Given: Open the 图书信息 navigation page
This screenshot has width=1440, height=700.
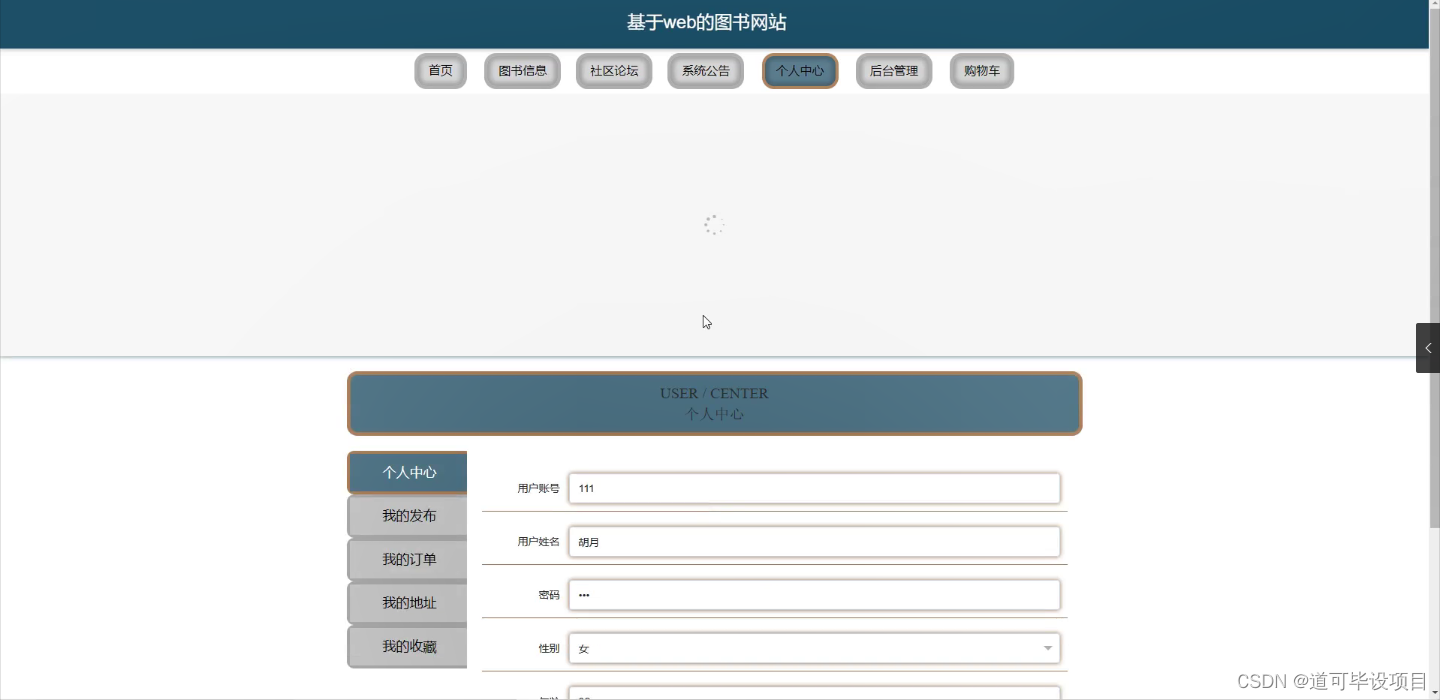Looking at the screenshot, I should tap(522, 70).
